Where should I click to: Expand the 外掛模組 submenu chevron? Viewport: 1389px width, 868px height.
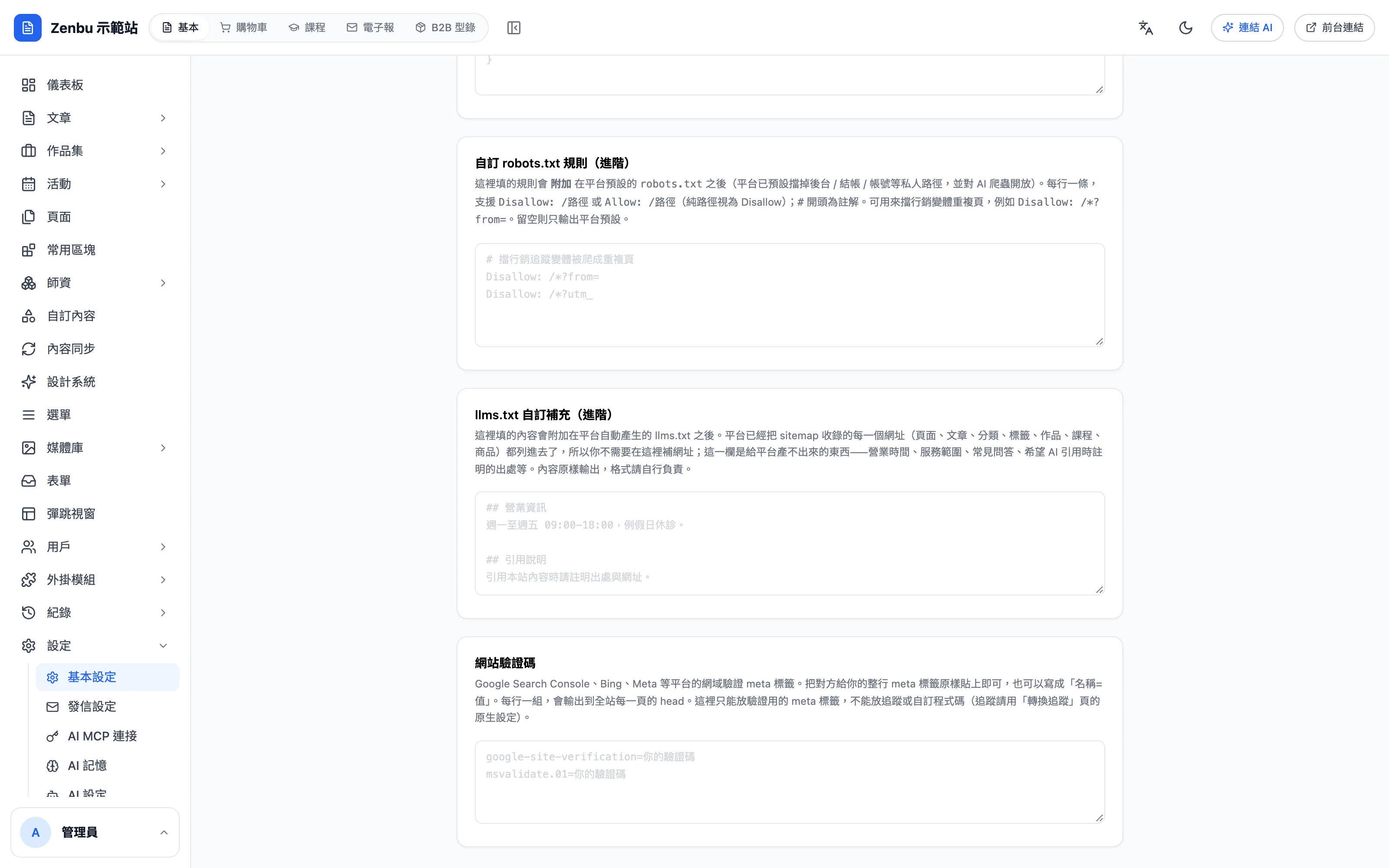(x=163, y=580)
